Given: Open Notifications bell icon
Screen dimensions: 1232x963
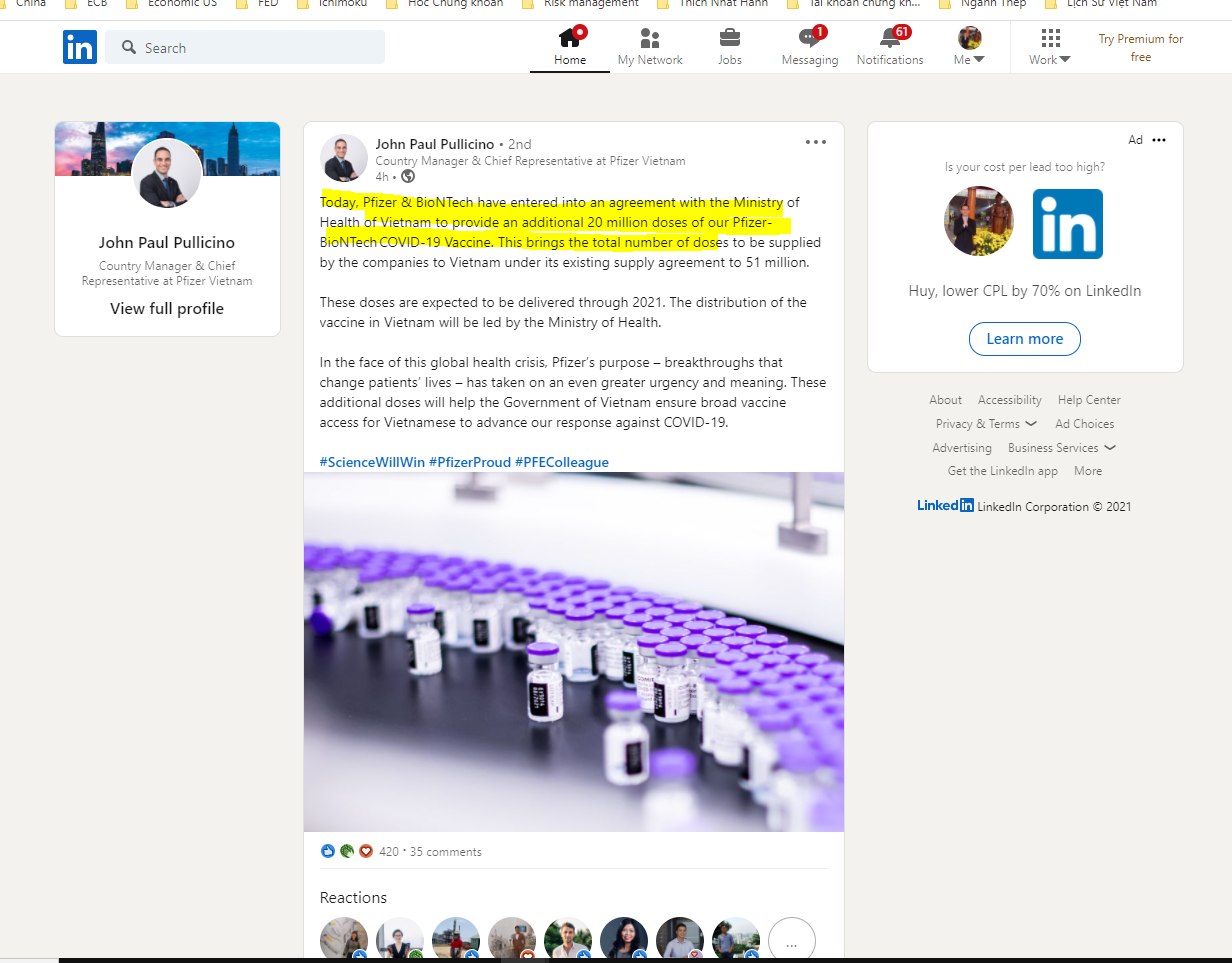Looking at the screenshot, I should click(889, 39).
